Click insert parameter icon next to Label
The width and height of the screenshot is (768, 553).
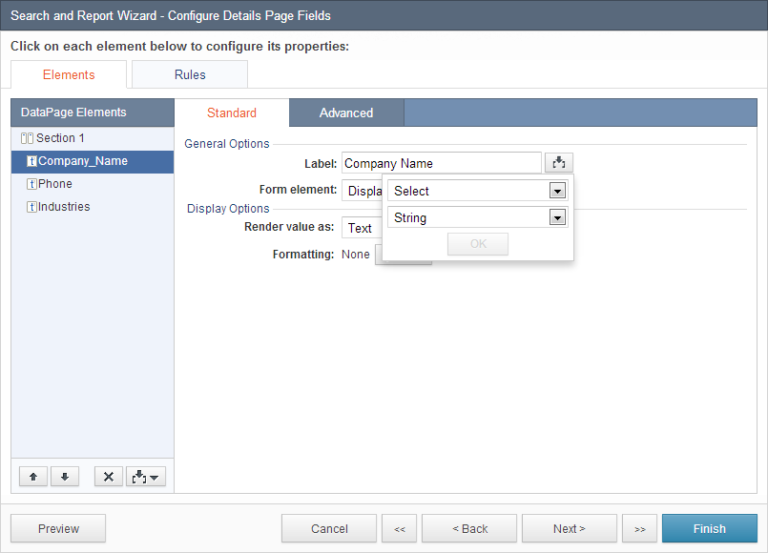coord(559,163)
